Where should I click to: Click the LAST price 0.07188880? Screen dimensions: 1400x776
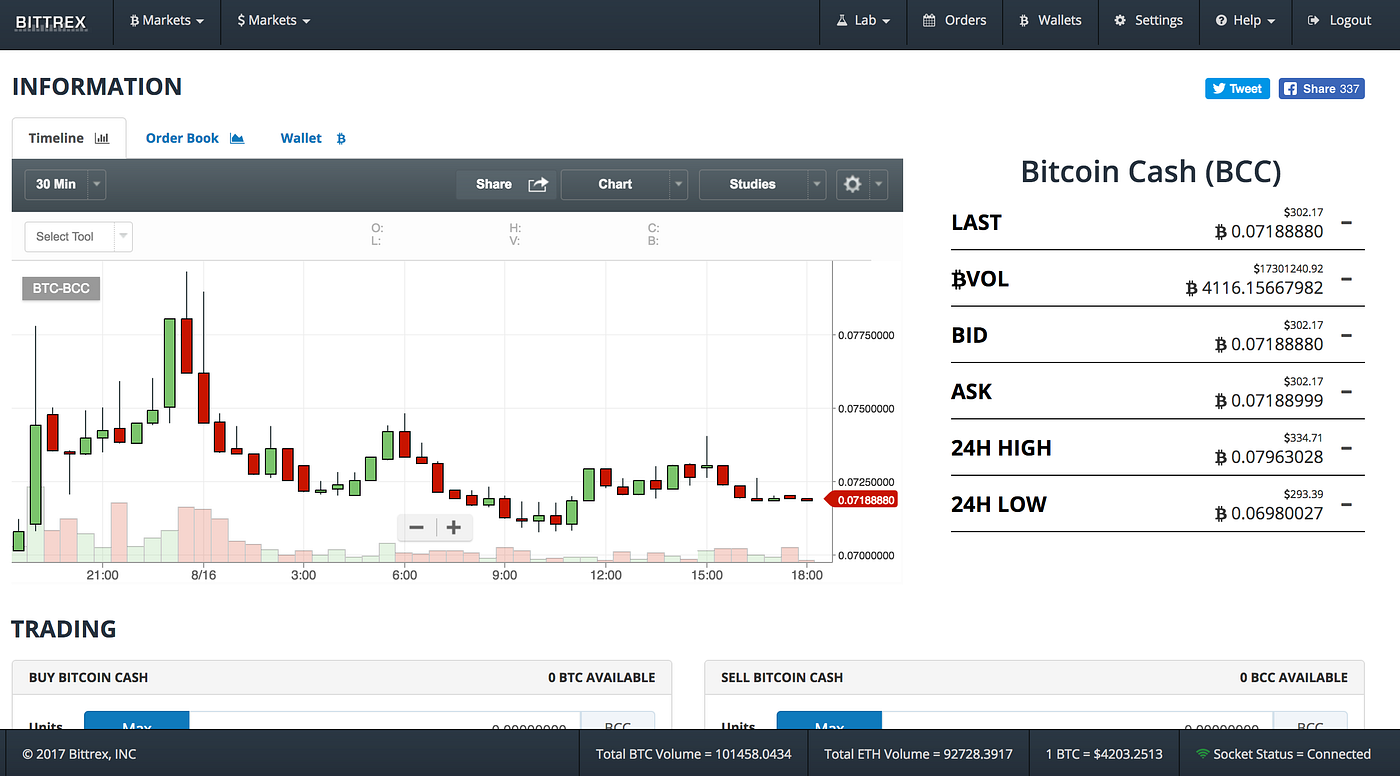click(1269, 232)
